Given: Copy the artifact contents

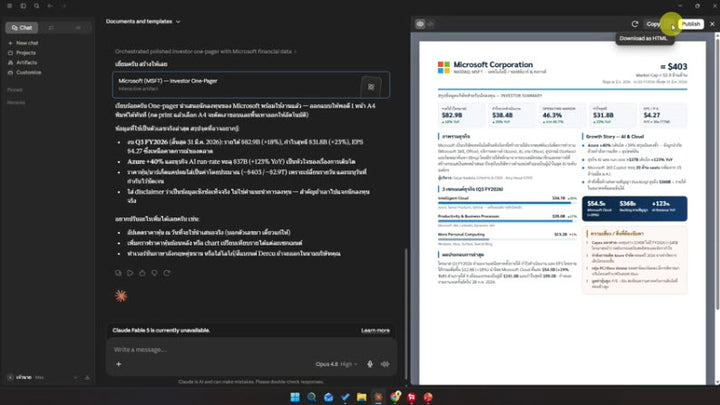Looking at the screenshot, I should click(652, 24).
